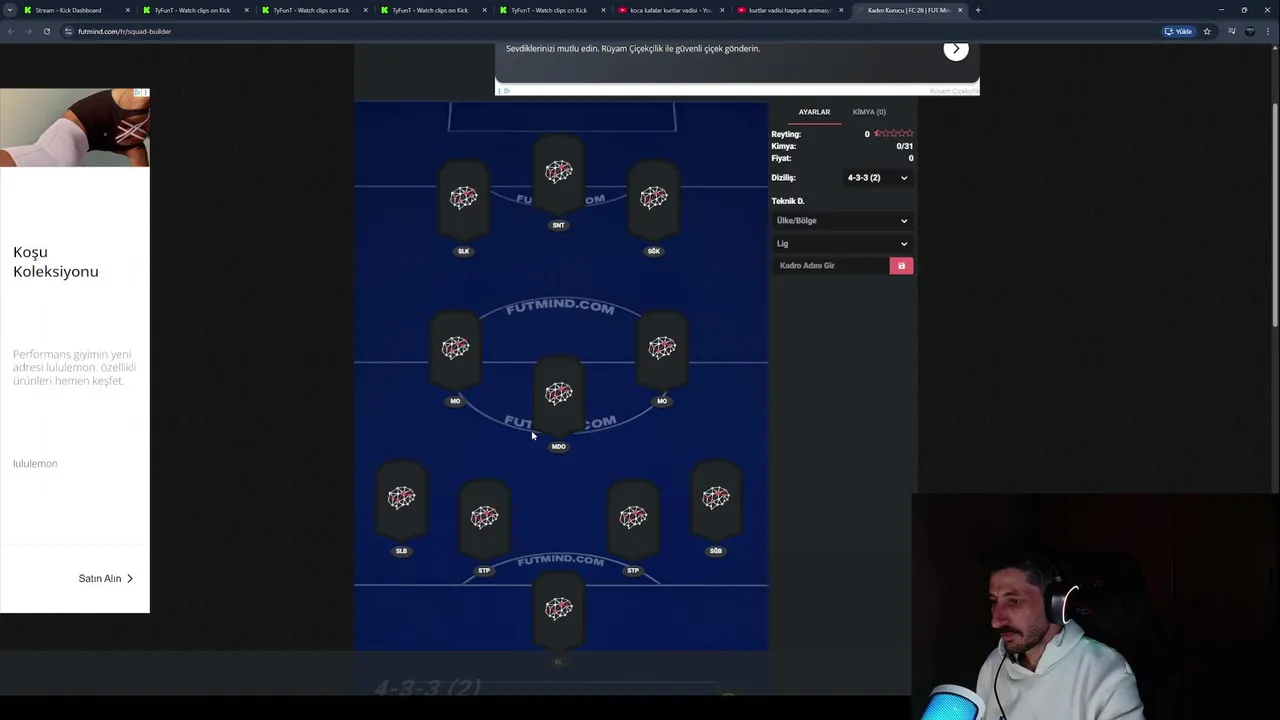This screenshot has height=720, width=1280.
Task: Expand the Ülke/Bölge dropdown
Action: click(x=842, y=221)
